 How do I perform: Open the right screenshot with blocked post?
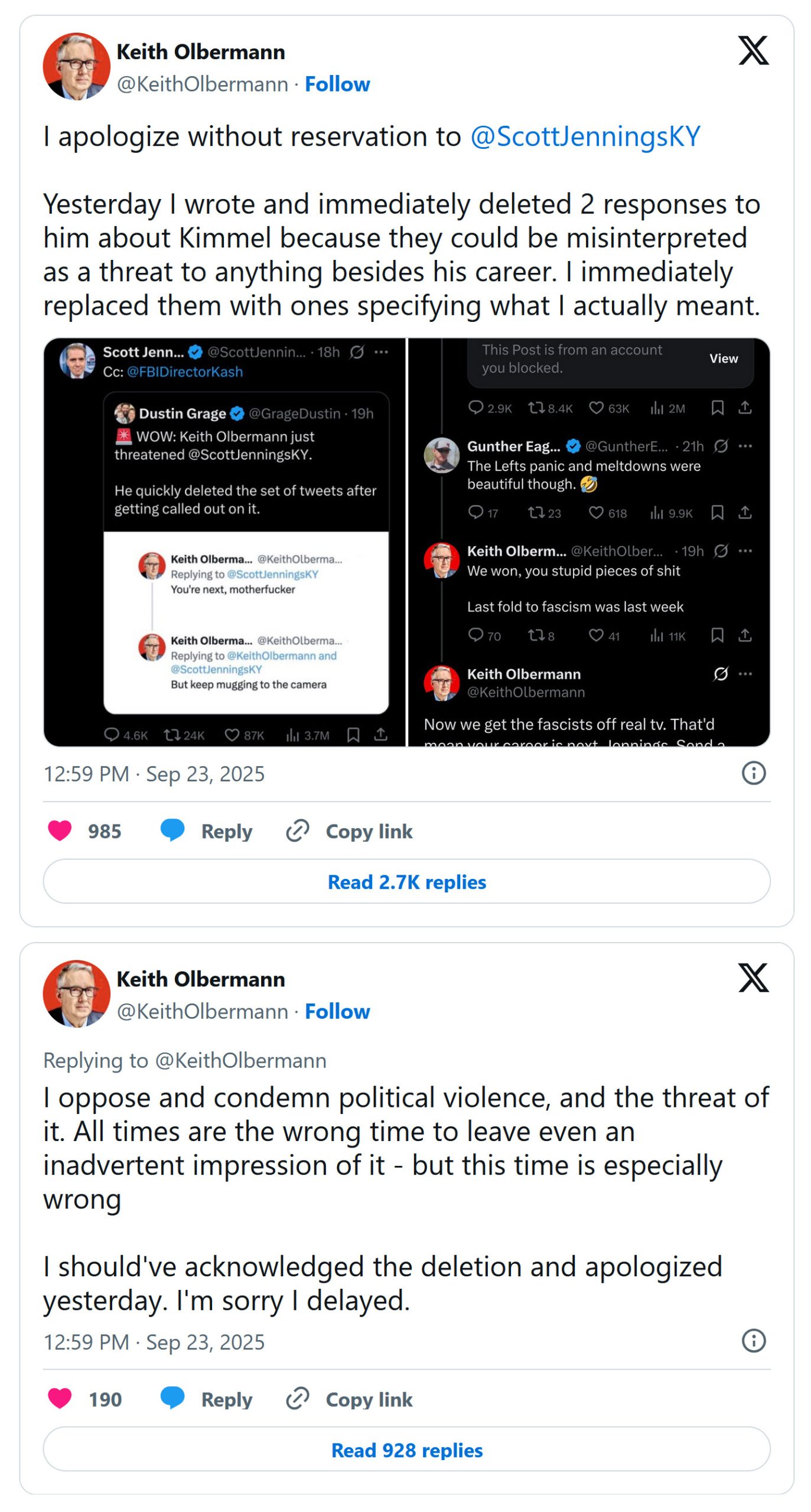click(x=588, y=542)
